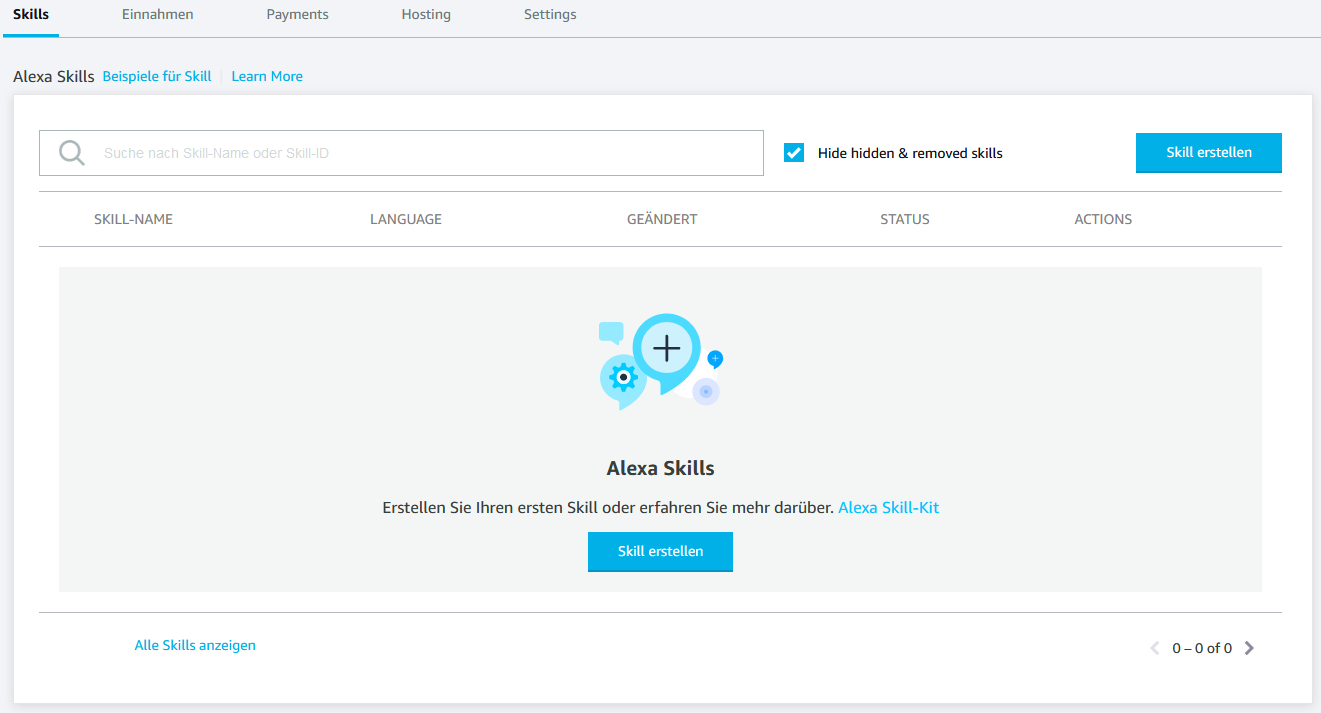Image resolution: width=1321 pixels, height=713 pixels.
Task: Click the Alexa Skills page title text
Action: [54, 76]
